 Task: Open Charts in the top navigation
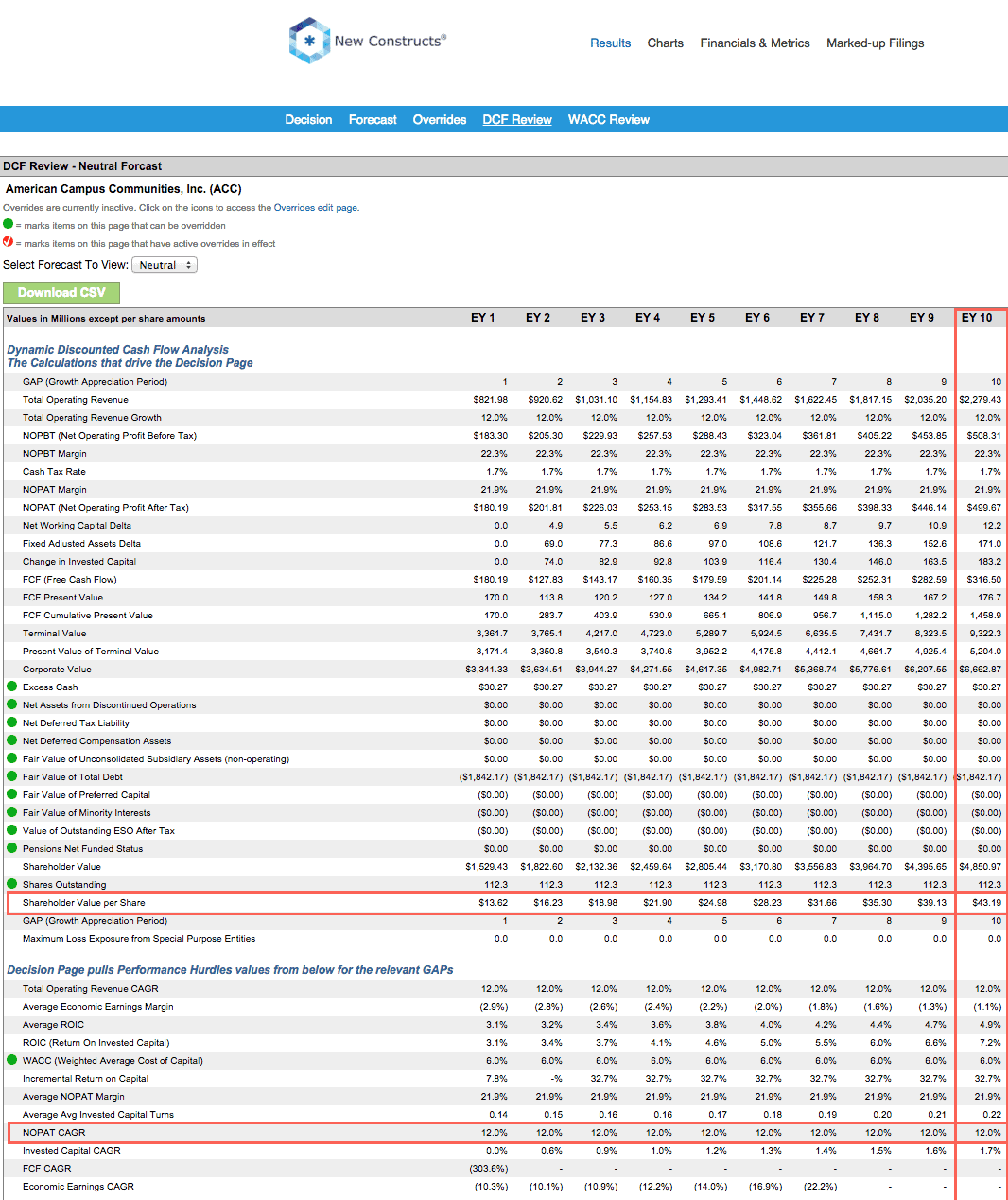pos(665,43)
